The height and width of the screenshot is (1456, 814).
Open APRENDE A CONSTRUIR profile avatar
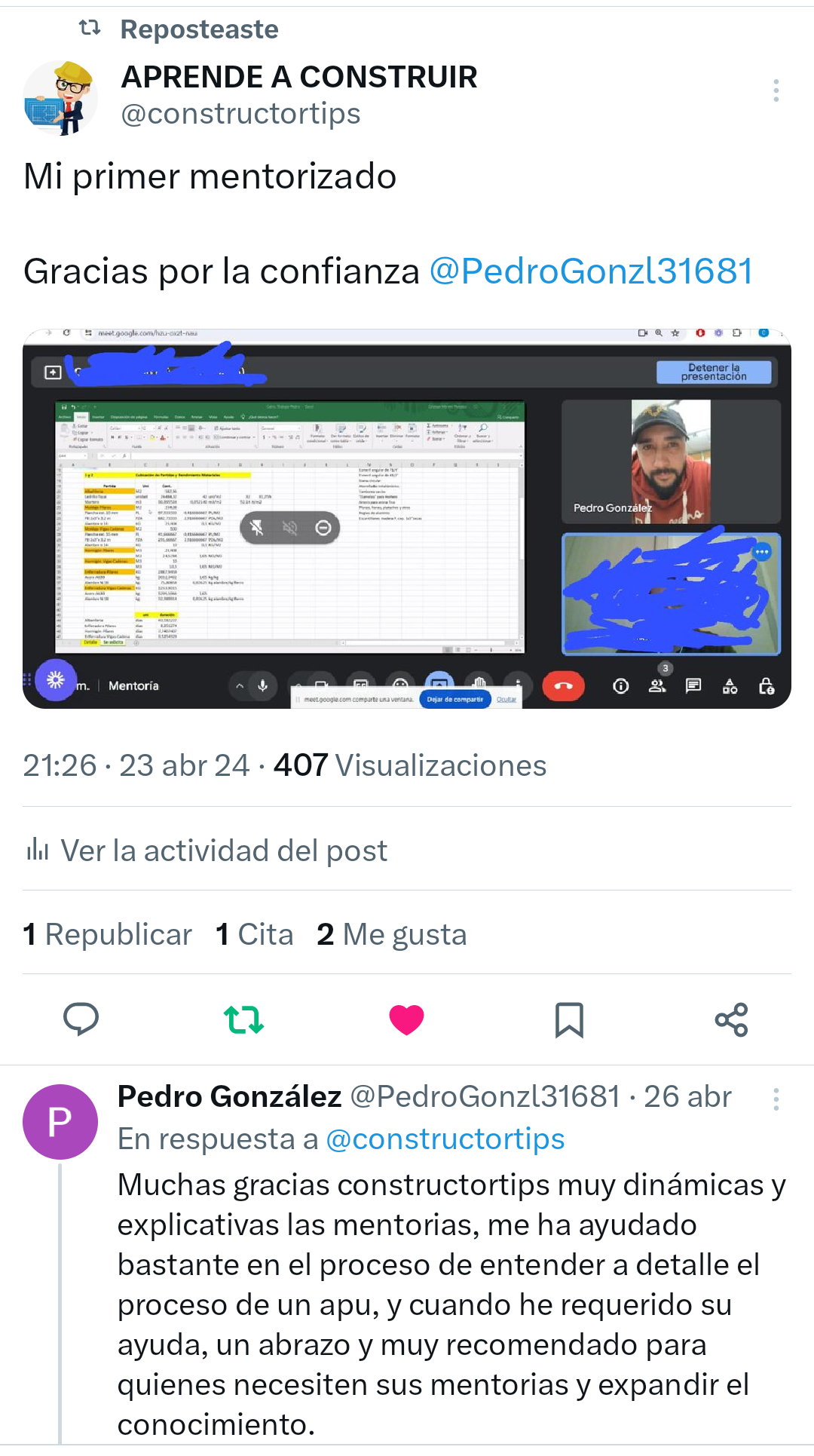coord(60,98)
